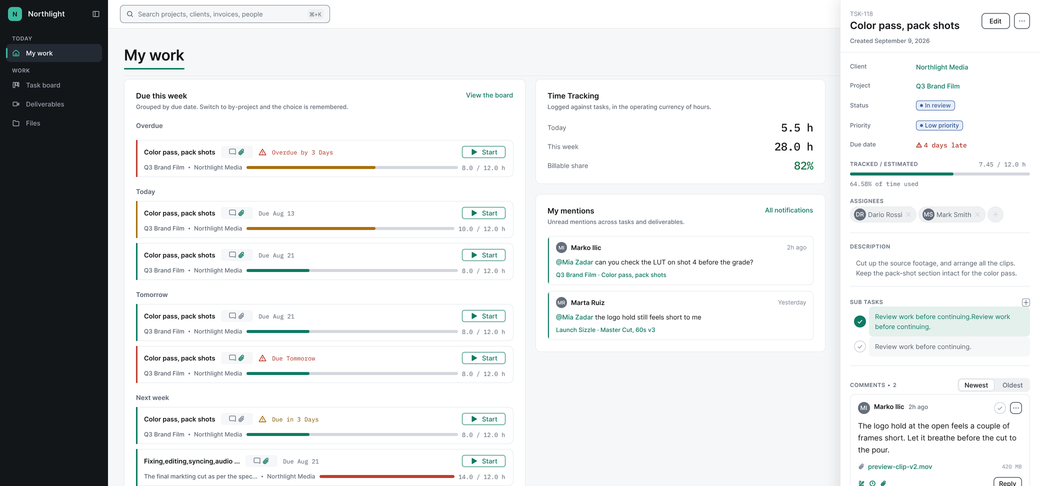
Task: Open comments icon on the Due Tommorow task
Action: click(x=232, y=357)
